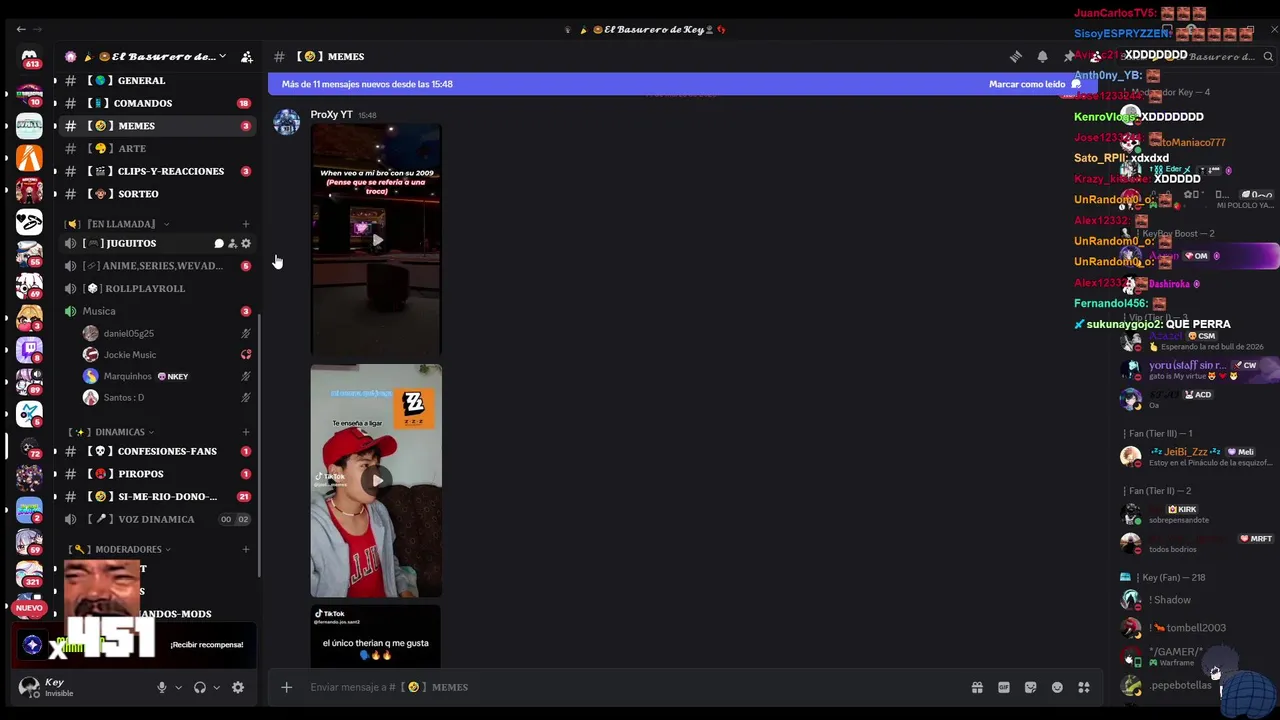Open ARTE text channel
The width and height of the screenshot is (1280, 720).
click(x=157, y=149)
